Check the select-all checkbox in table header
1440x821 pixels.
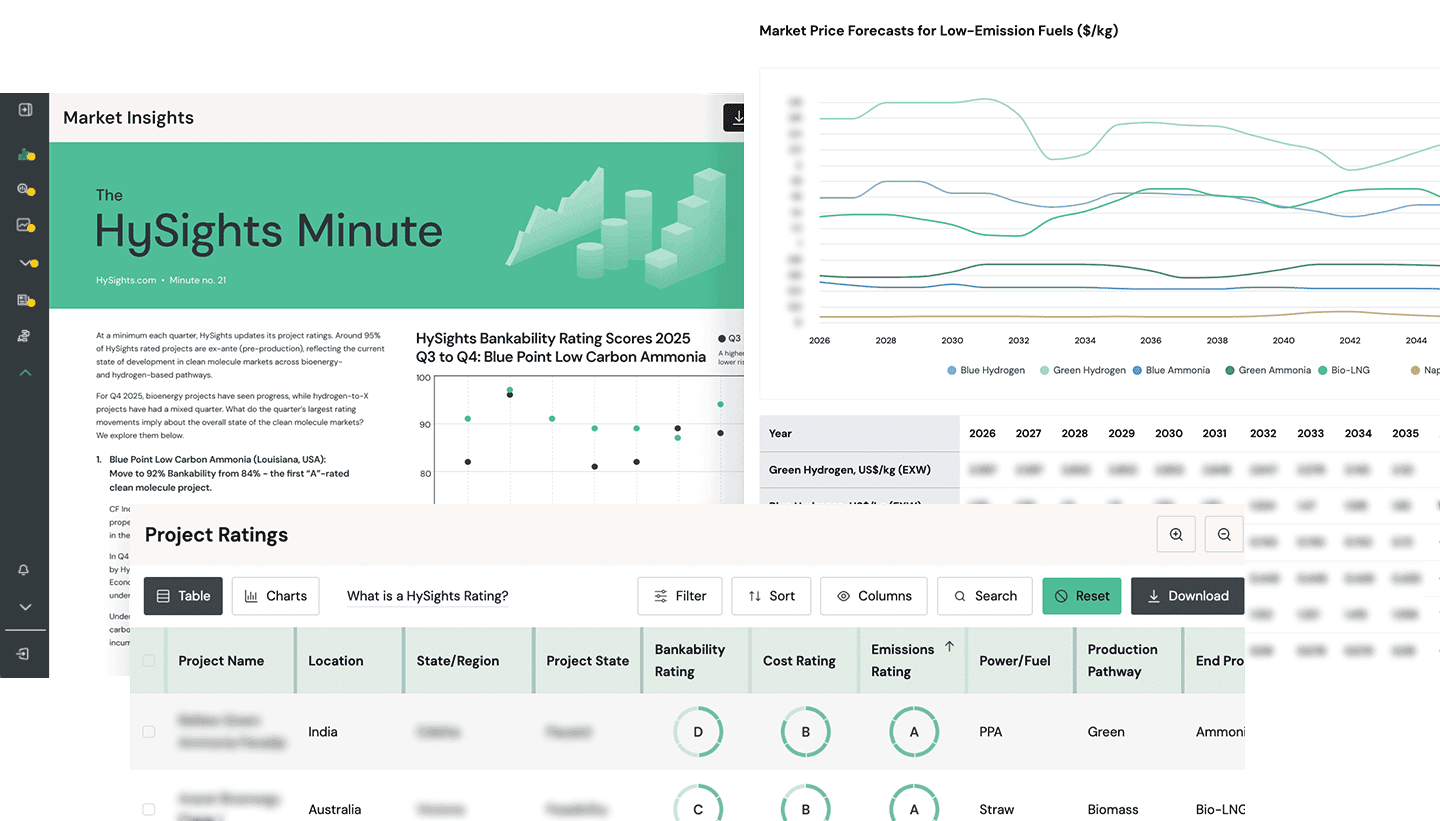coord(149,661)
